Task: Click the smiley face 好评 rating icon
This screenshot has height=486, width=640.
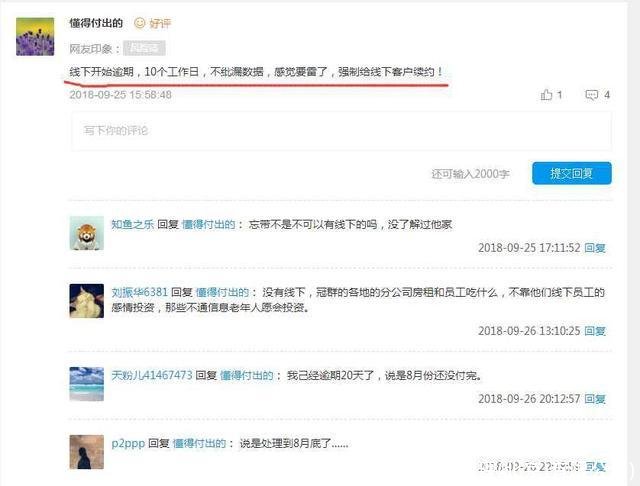Action: pos(140,23)
